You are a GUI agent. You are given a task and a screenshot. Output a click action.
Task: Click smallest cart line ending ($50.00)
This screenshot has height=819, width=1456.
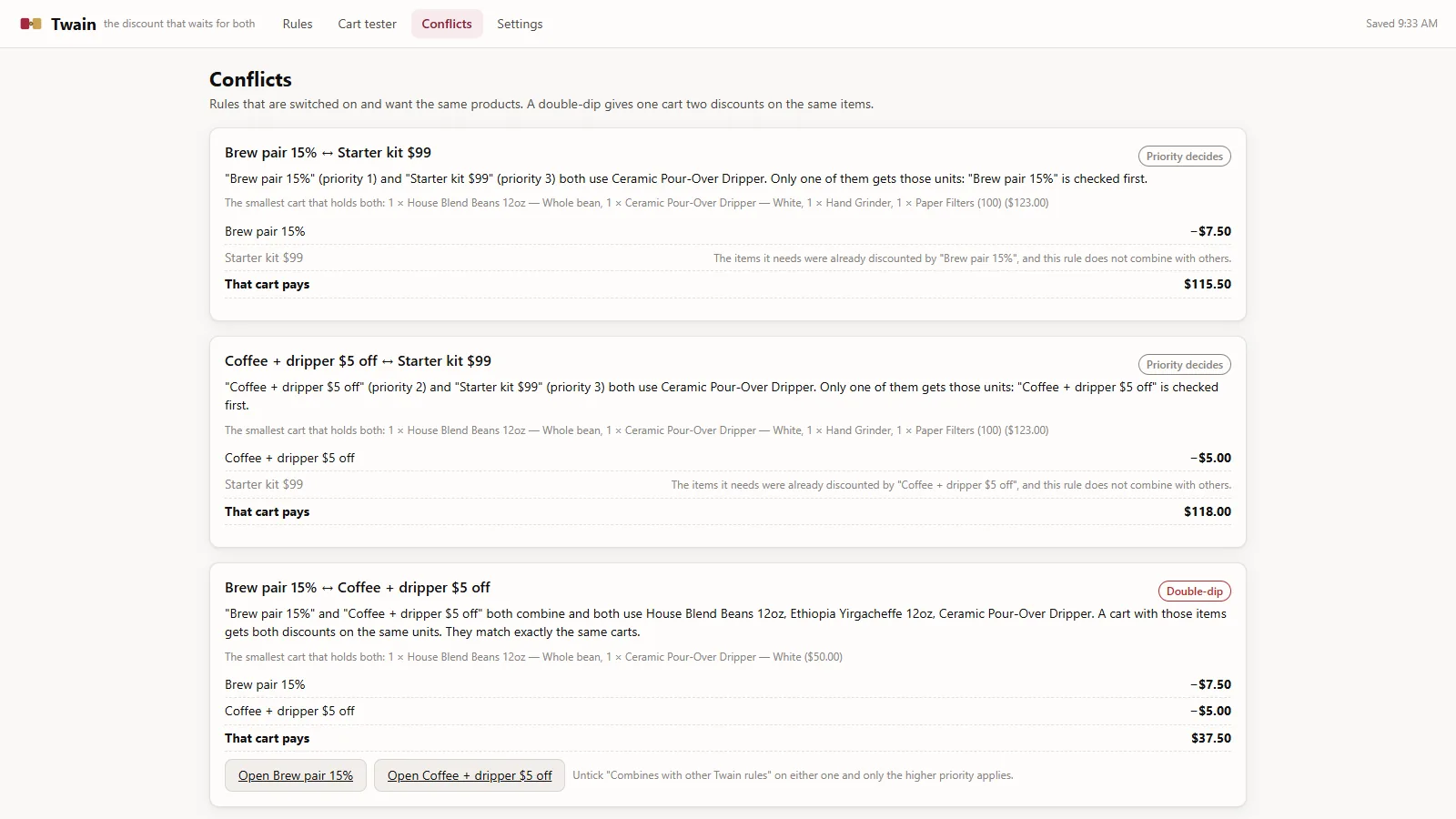[533, 657]
